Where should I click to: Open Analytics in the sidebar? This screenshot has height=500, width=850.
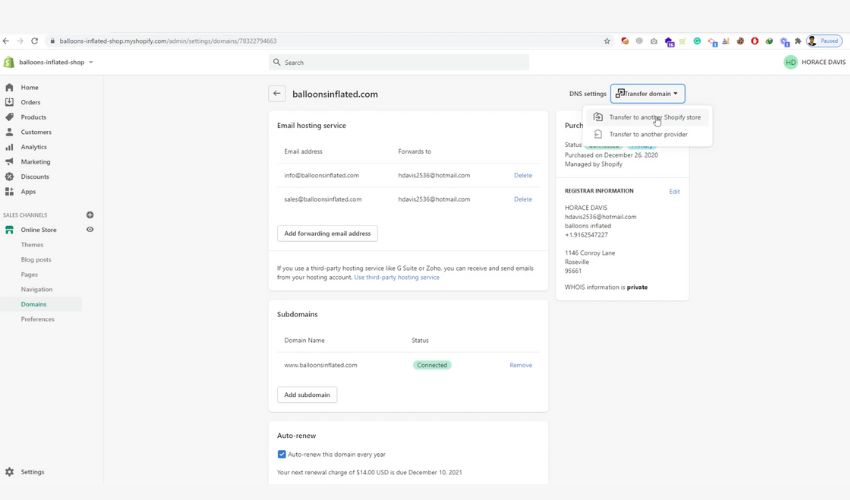33,147
